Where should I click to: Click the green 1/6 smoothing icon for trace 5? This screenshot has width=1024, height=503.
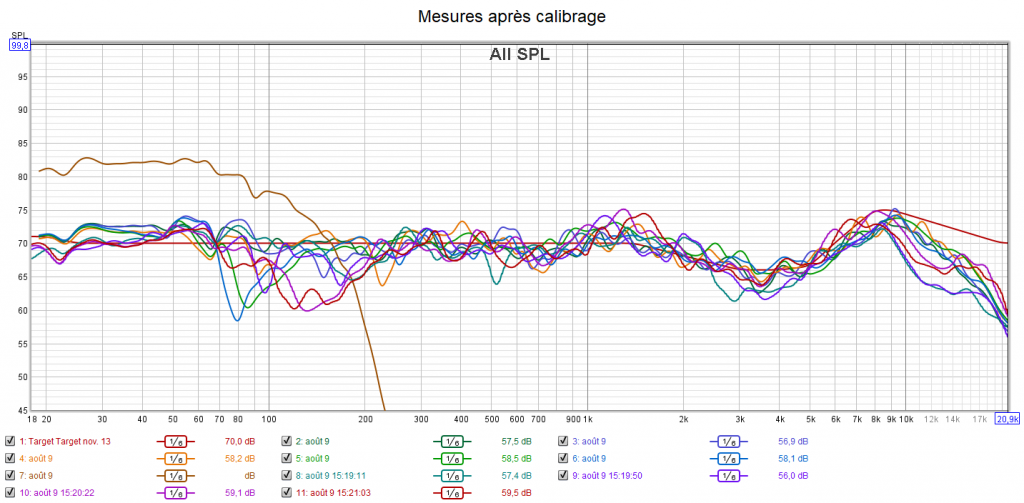click(x=452, y=458)
